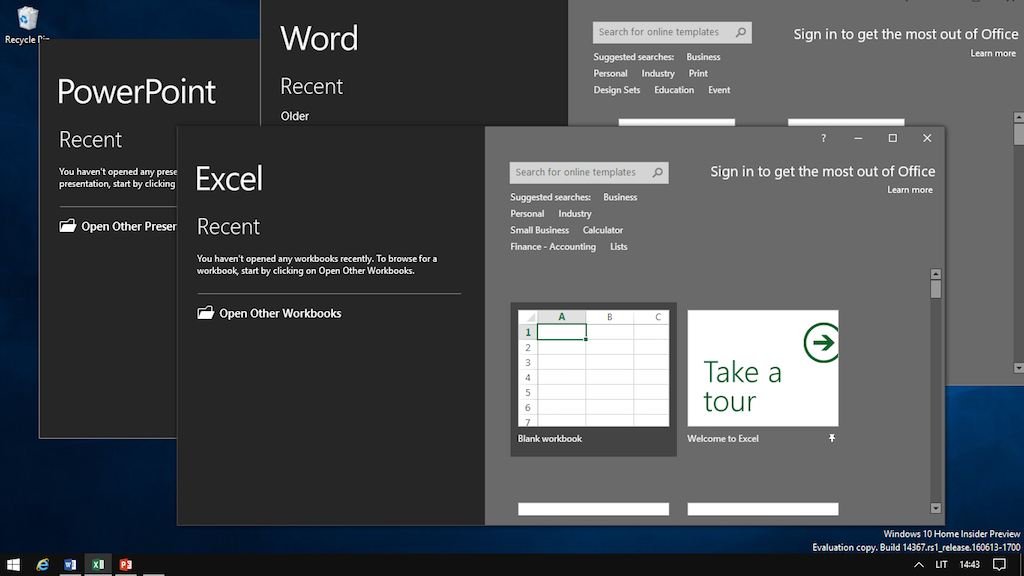Select the Business suggested search in Excel

620,197
